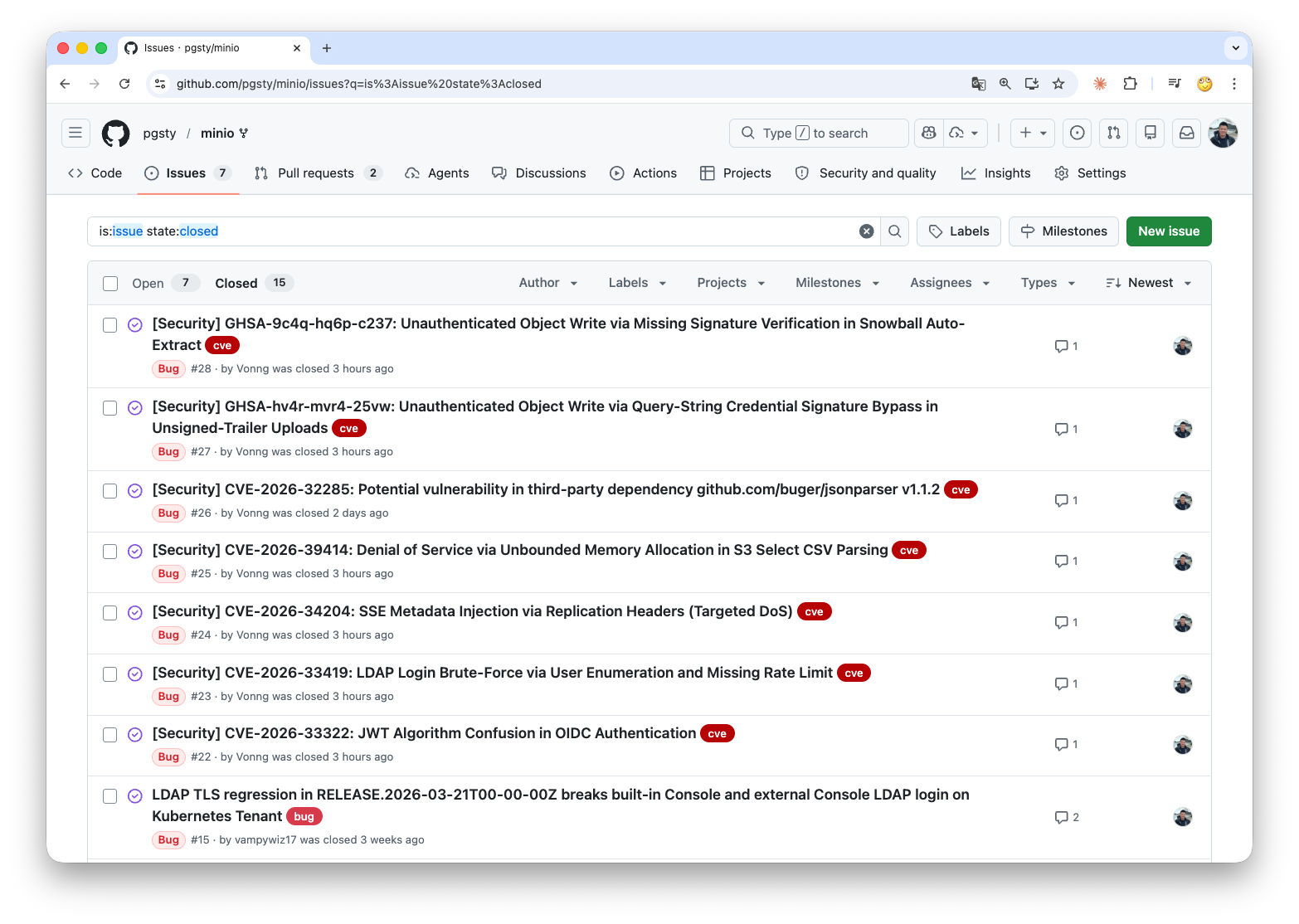Toggle the select all issues checkbox
This screenshot has width=1299, height=924.
coord(110,284)
